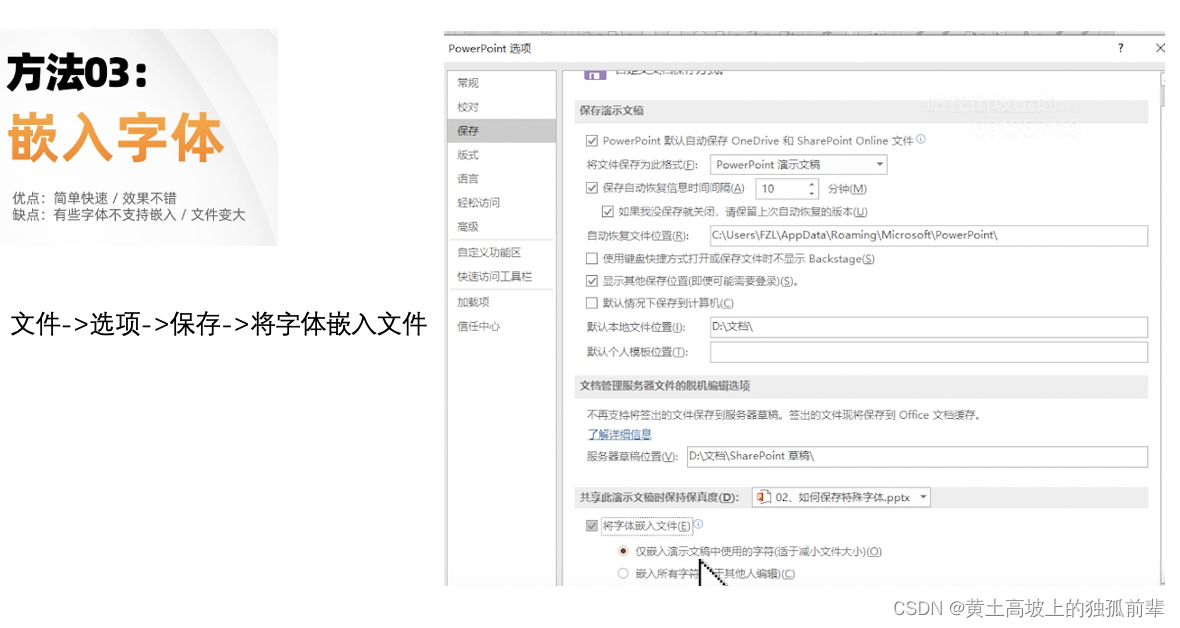The width and height of the screenshot is (1180, 628).
Task: Click the 服务器草稿位置 path field
Action: [x=917, y=456]
